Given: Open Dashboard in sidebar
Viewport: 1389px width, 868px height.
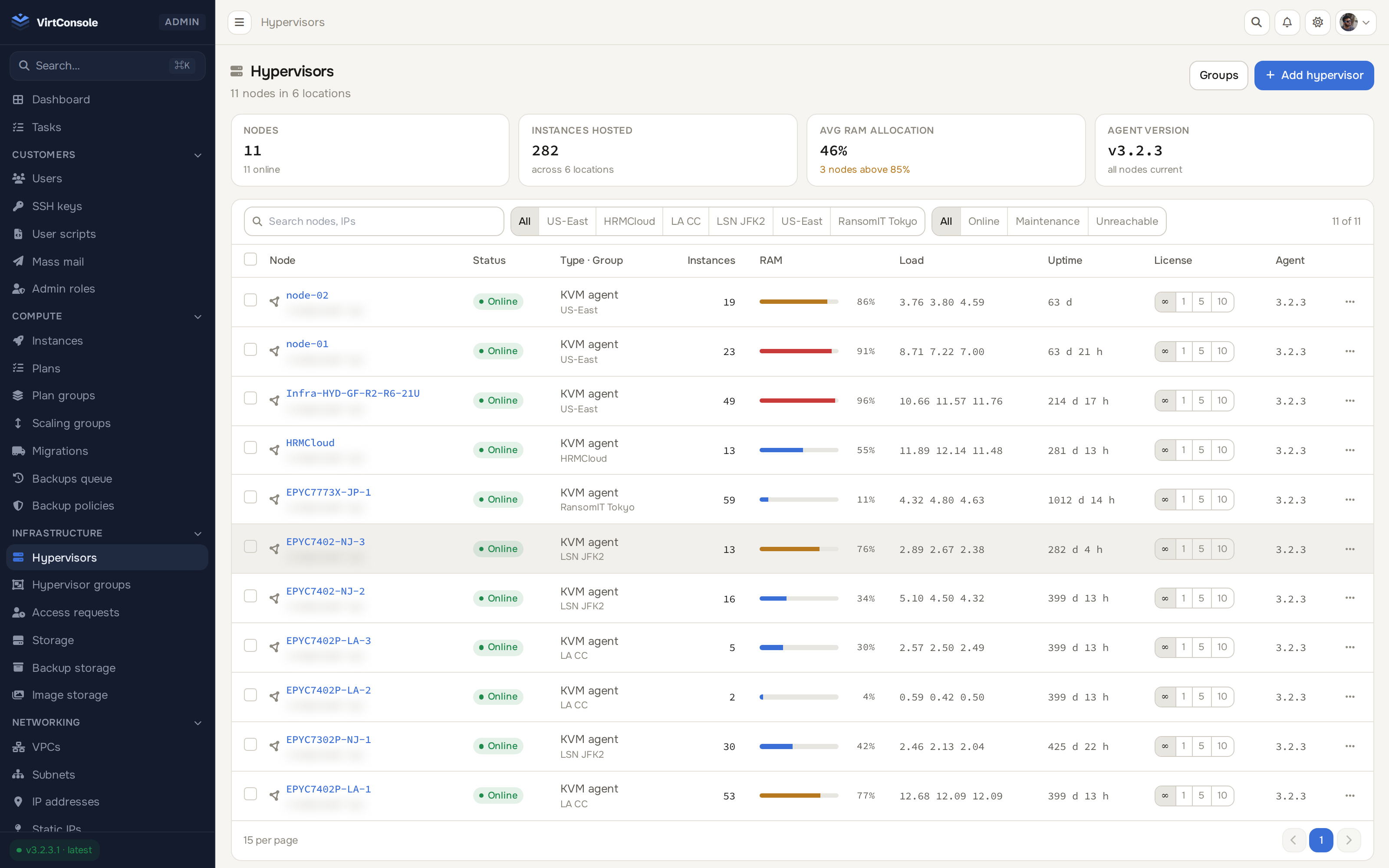Looking at the screenshot, I should [x=107, y=99].
